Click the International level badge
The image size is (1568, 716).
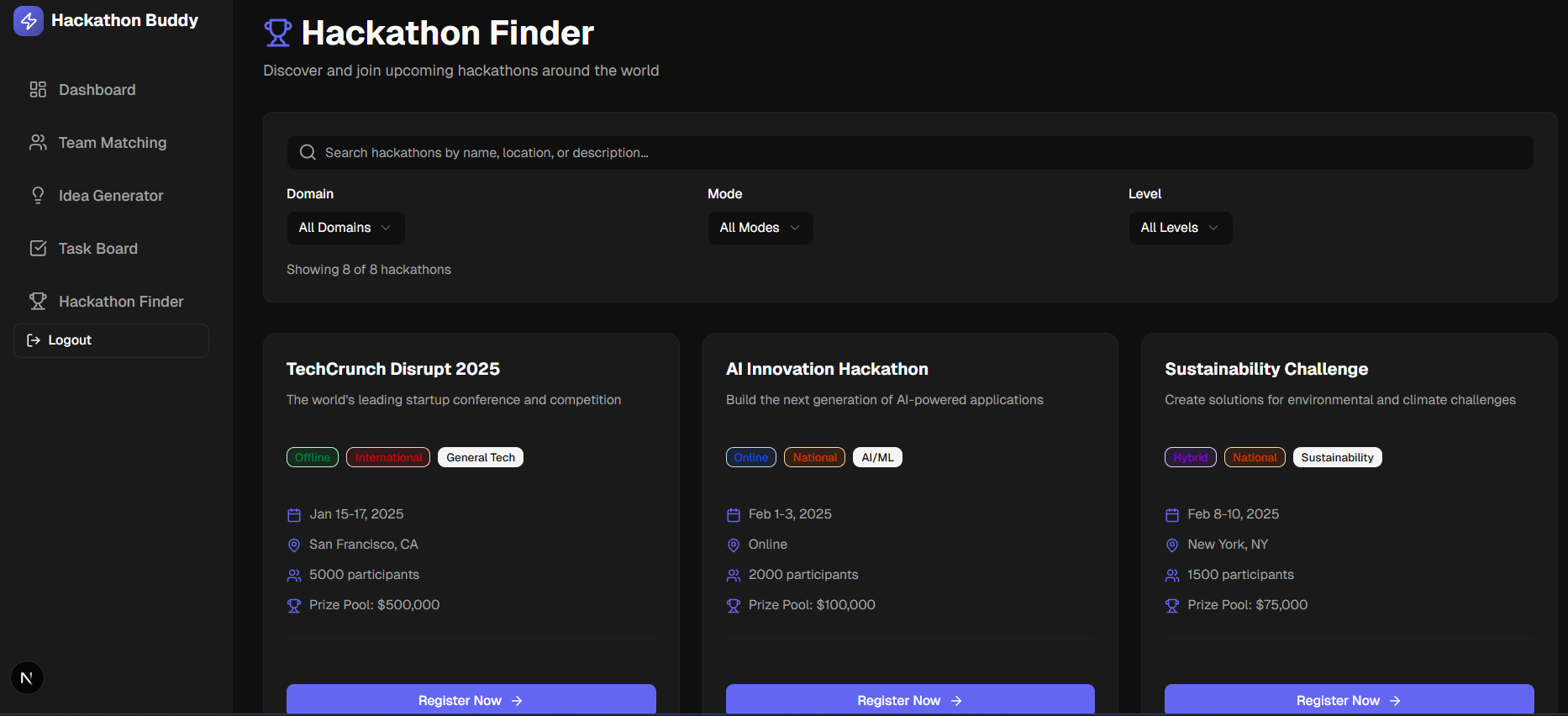[x=388, y=457]
